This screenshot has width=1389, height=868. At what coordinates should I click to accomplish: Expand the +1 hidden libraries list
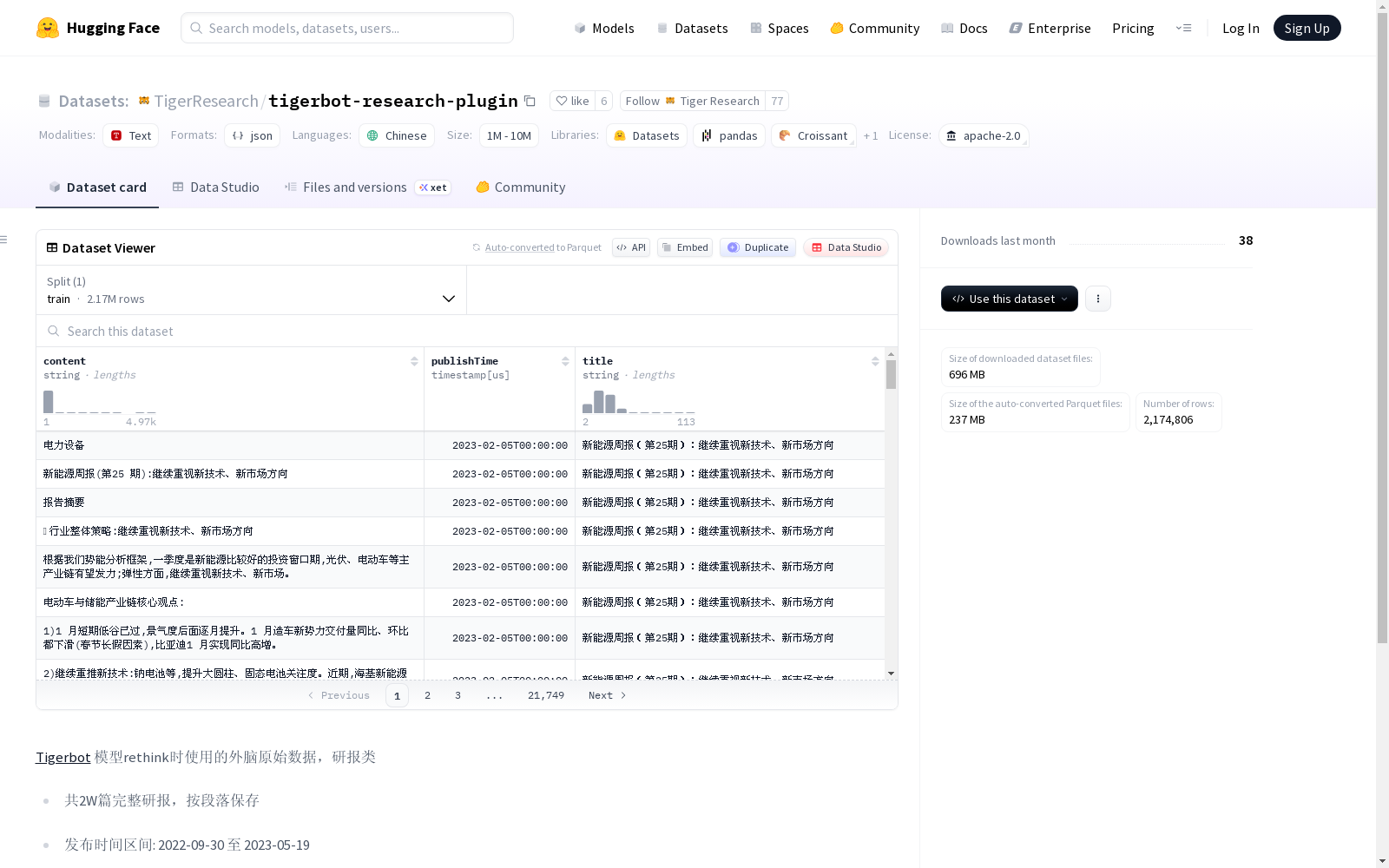(x=871, y=135)
